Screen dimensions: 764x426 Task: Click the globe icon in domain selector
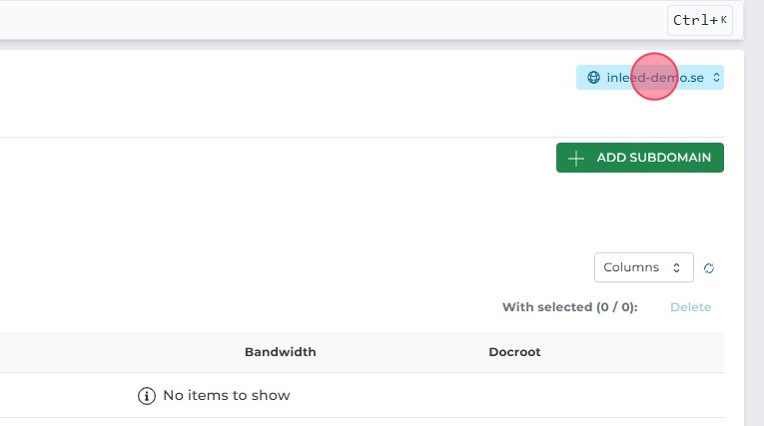coord(593,78)
